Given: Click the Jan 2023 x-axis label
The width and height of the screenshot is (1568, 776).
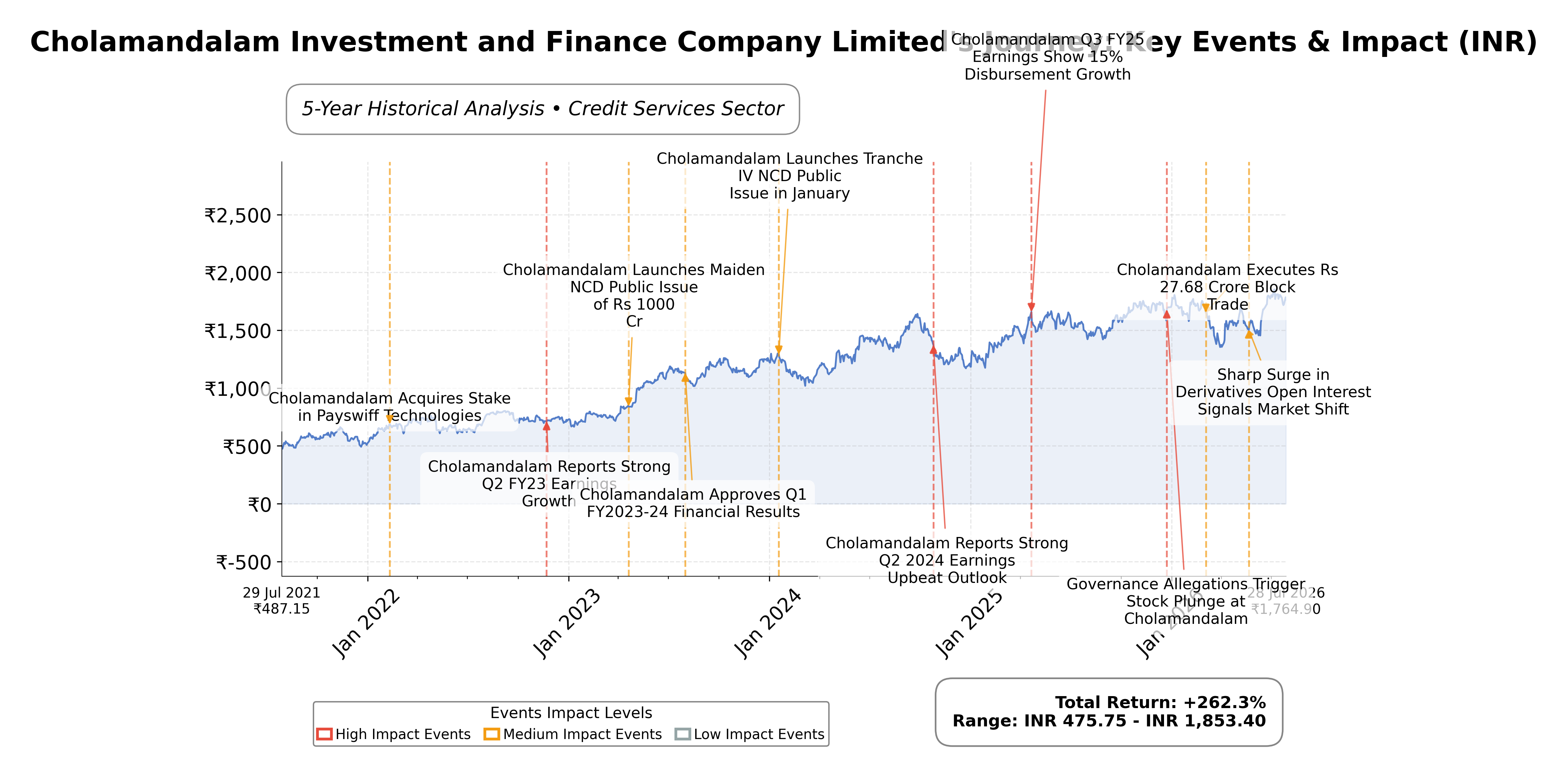Looking at the screenshot, I should click(x=567, y=623).
